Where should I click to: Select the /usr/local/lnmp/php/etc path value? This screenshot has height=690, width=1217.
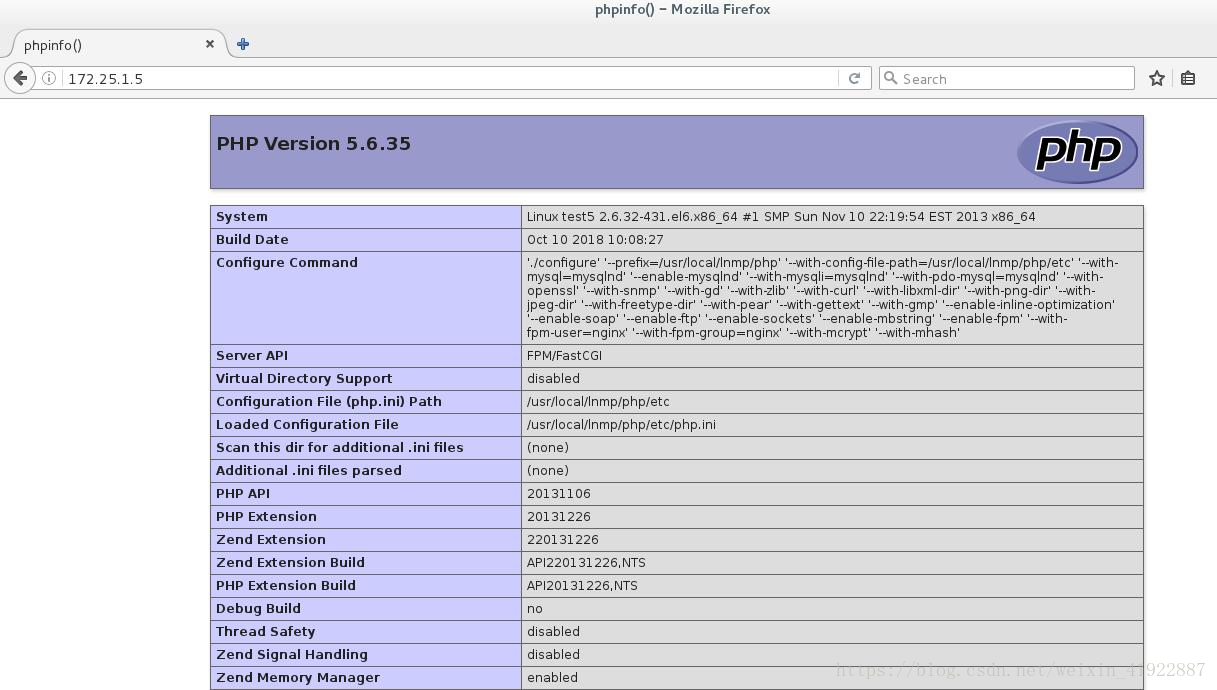598,401
